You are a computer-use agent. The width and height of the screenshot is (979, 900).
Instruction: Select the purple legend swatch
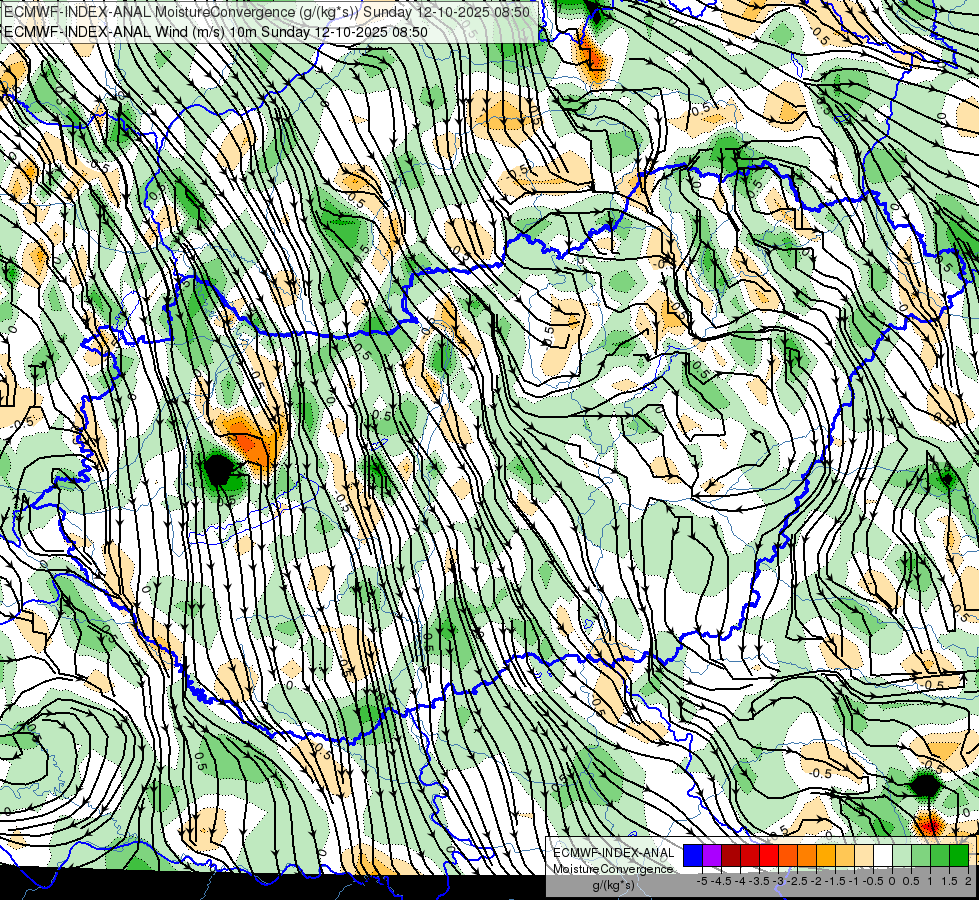coord(712,855)
